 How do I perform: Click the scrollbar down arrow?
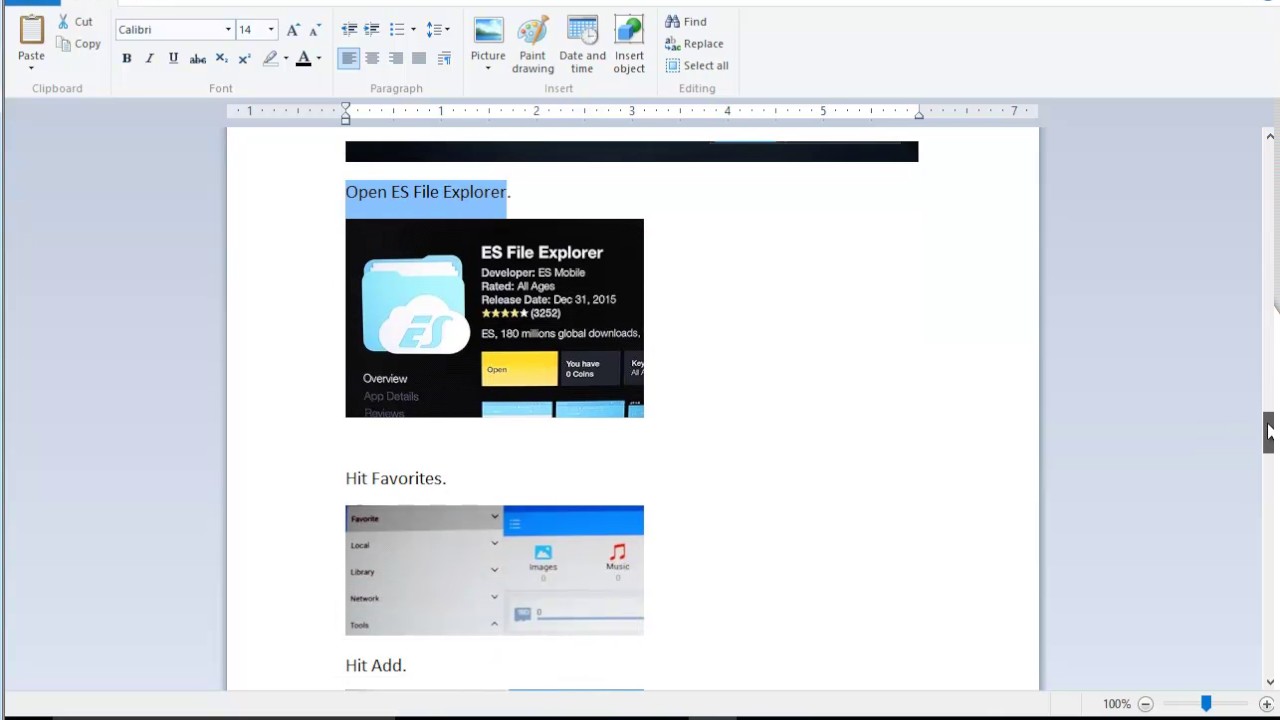[1270, 683]
